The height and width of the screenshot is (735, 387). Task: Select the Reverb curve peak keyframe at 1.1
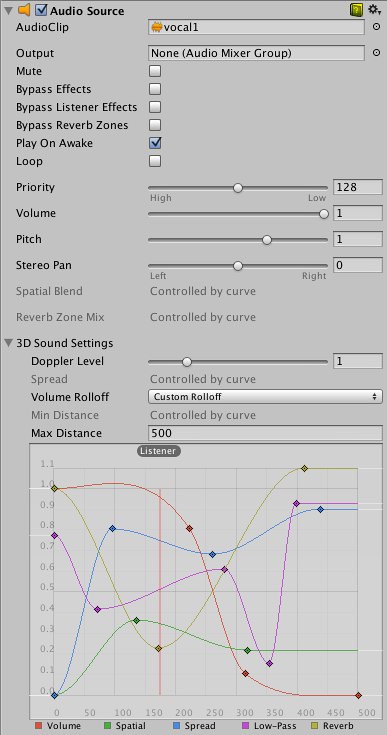click(x=305, y=468)
